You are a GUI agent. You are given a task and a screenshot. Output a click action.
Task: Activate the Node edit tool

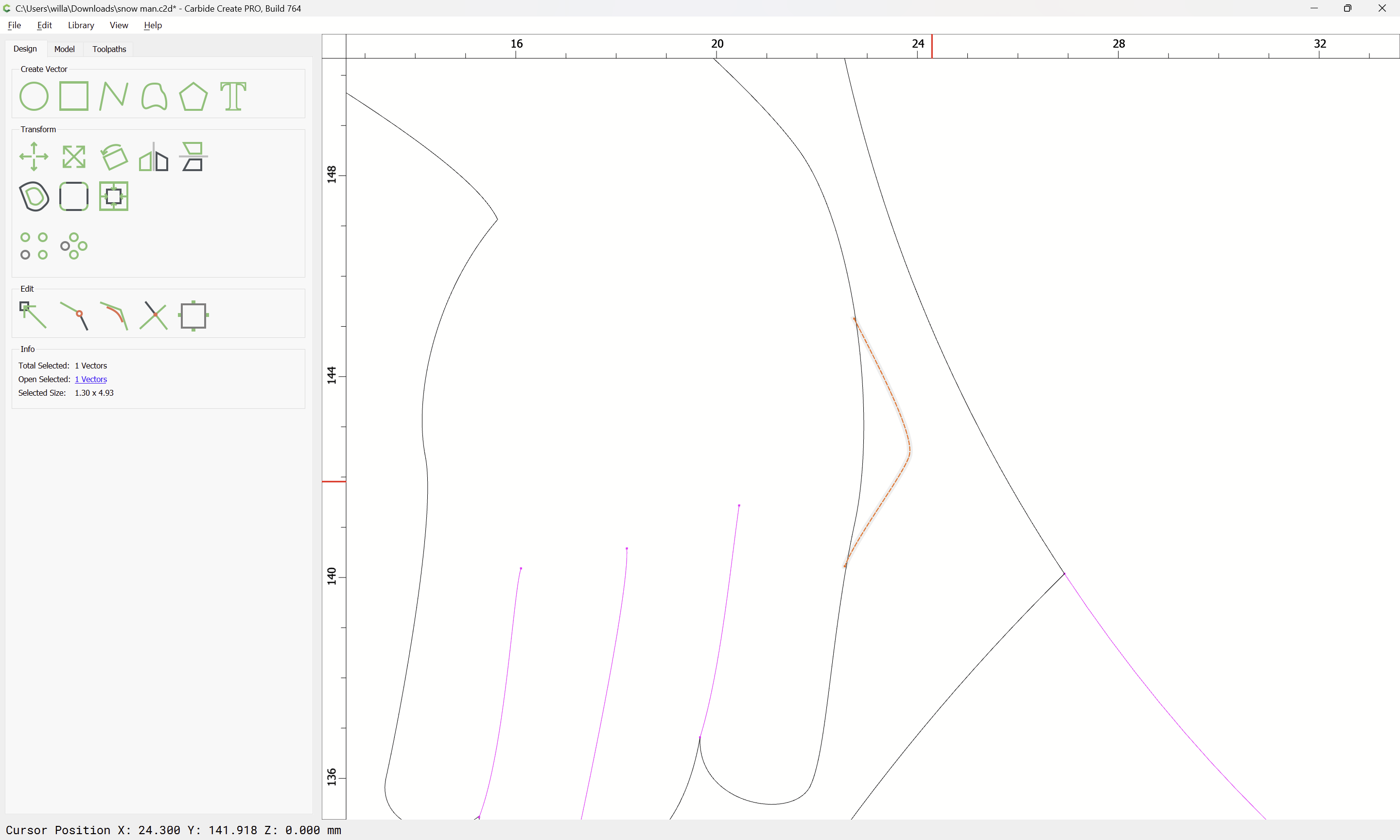(33, 315)
